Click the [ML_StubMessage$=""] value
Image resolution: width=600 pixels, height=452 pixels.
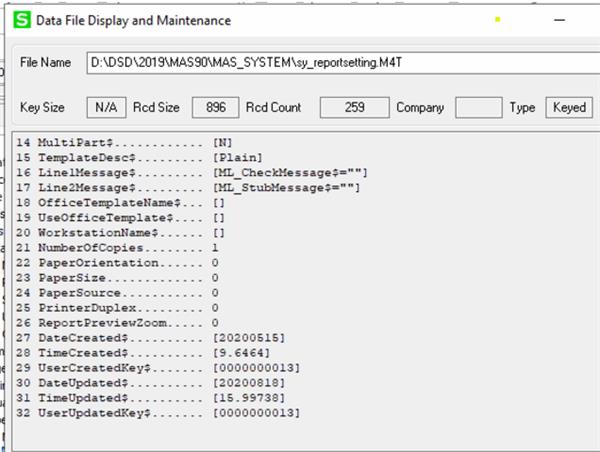pos(286,188)
